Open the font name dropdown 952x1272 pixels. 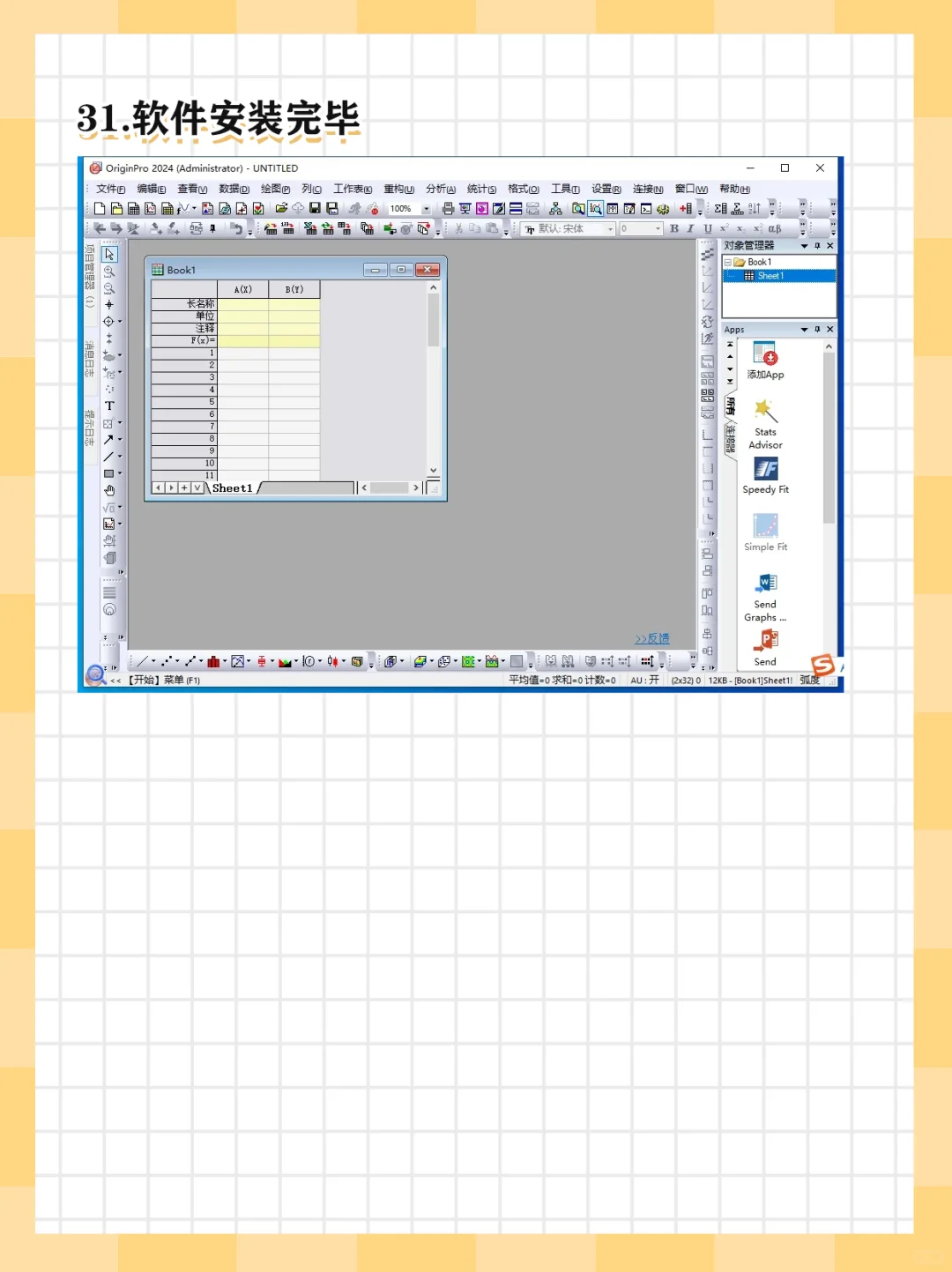tap(610, 228)
